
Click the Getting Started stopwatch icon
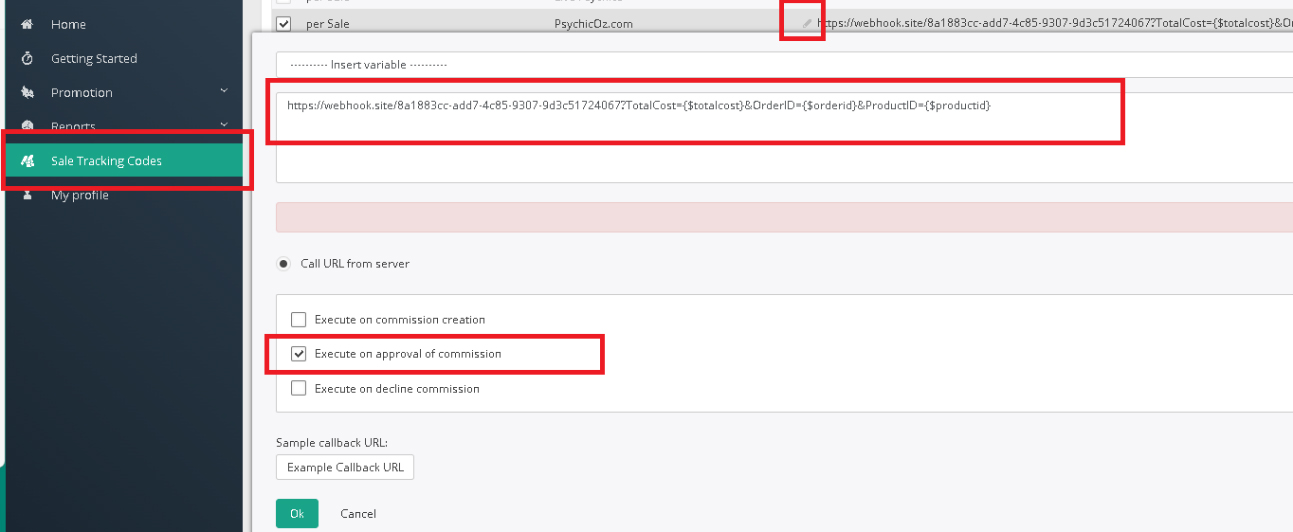pos(27,59)
